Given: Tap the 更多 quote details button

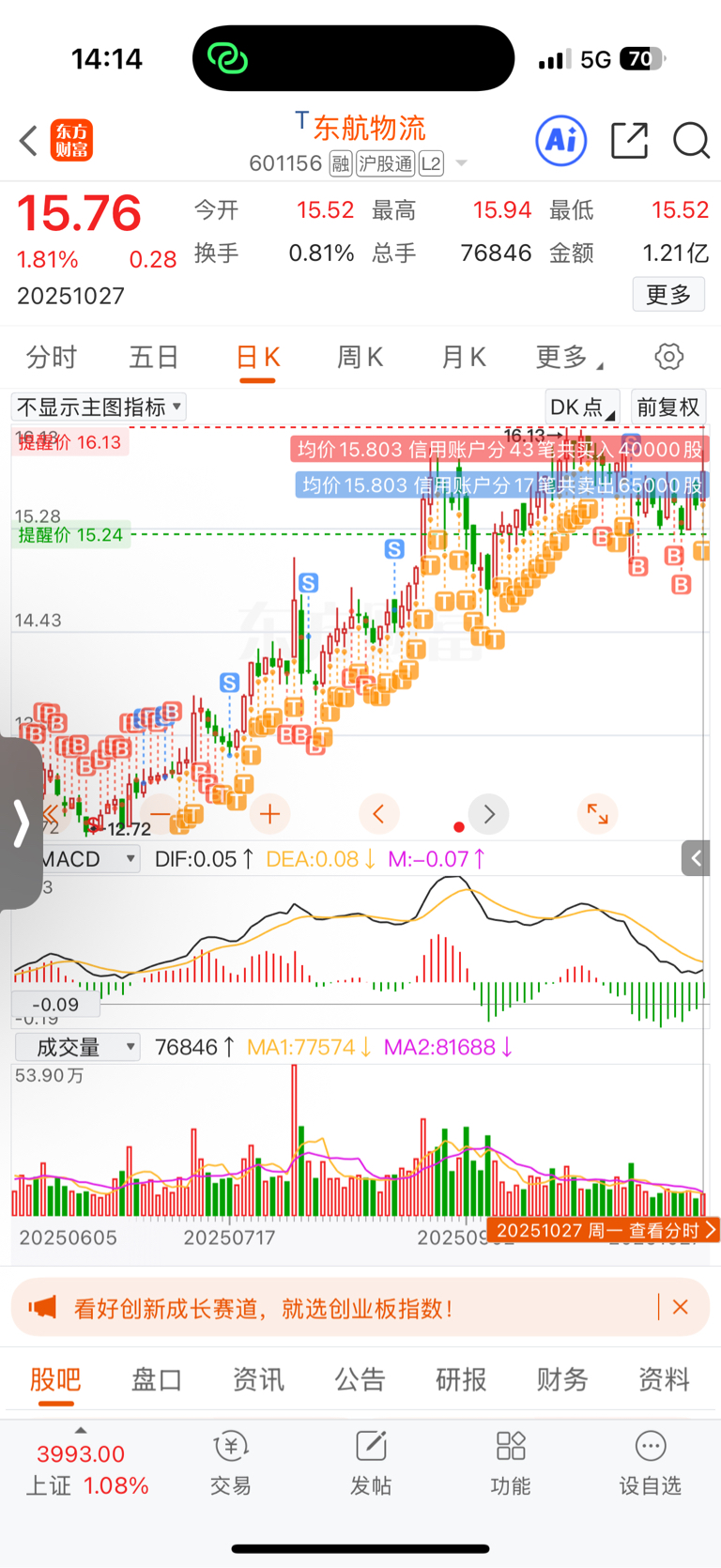Looking at the screenshot, I should pyautogui.click(x=668, y=295).
